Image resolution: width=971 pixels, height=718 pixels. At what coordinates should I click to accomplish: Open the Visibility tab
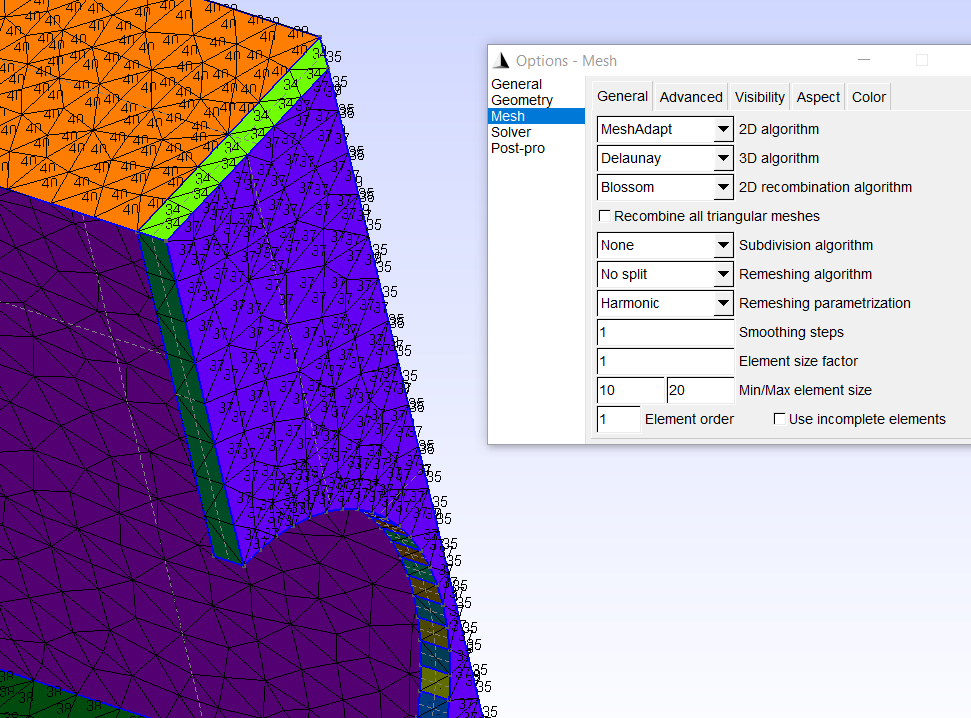(760, 97)
